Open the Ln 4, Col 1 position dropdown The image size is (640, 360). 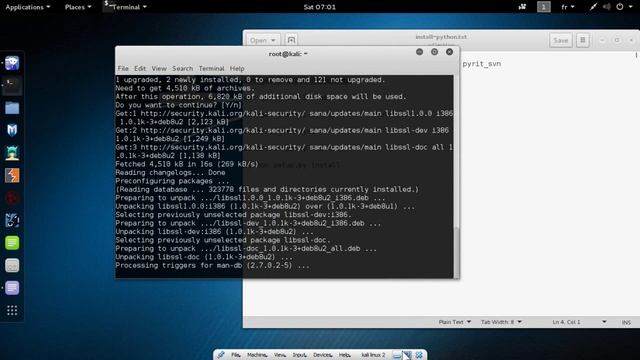click(x=579, y=322)
